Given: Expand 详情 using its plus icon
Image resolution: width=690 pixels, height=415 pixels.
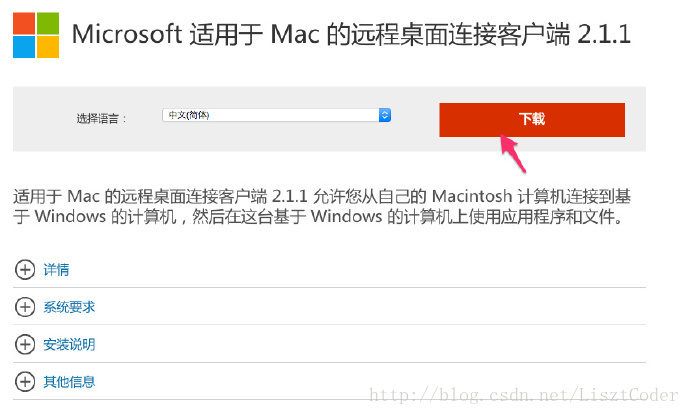Looking at the screenshot, I should [25, 269].
